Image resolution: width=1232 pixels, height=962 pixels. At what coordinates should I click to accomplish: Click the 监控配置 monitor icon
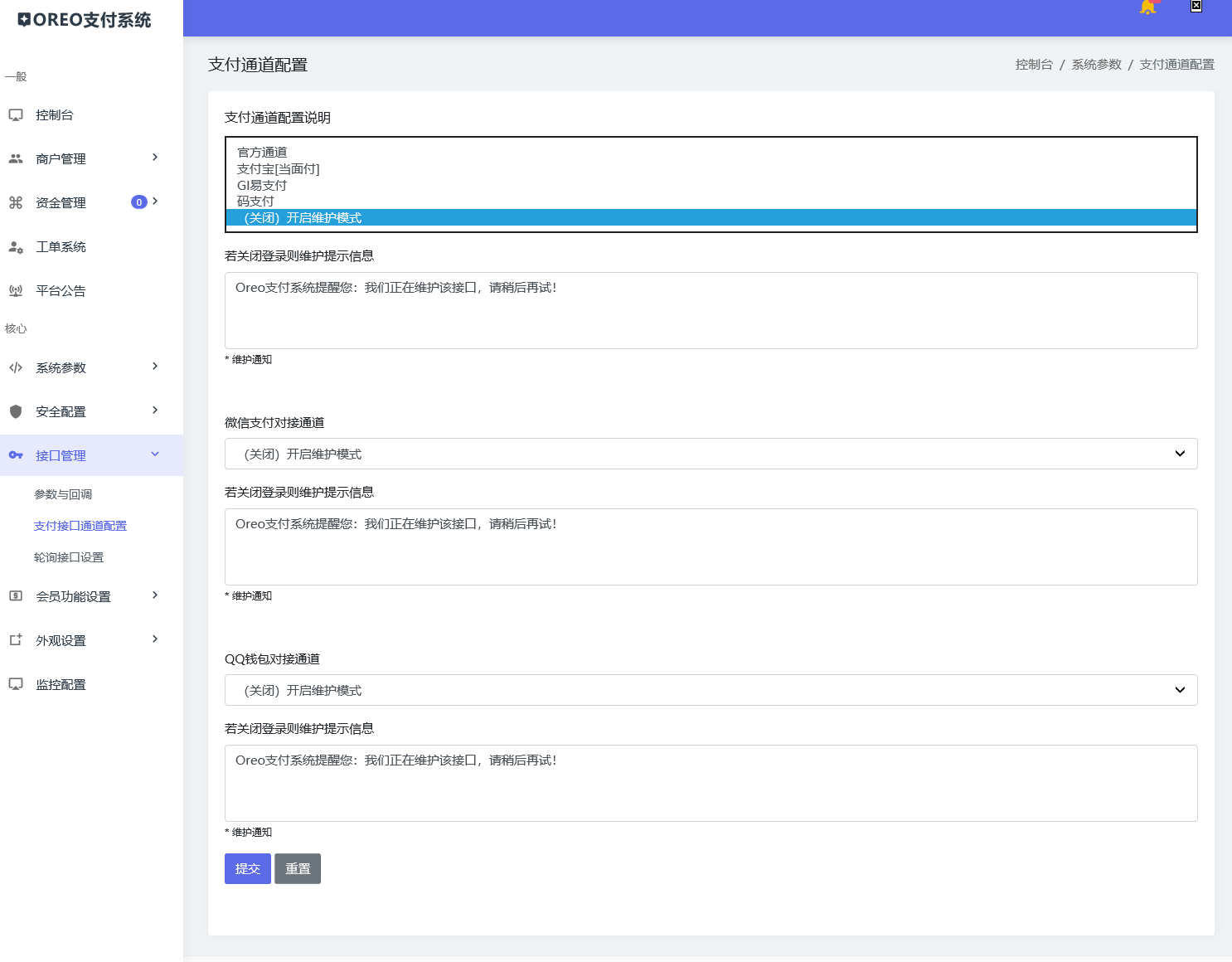point(16,685)
